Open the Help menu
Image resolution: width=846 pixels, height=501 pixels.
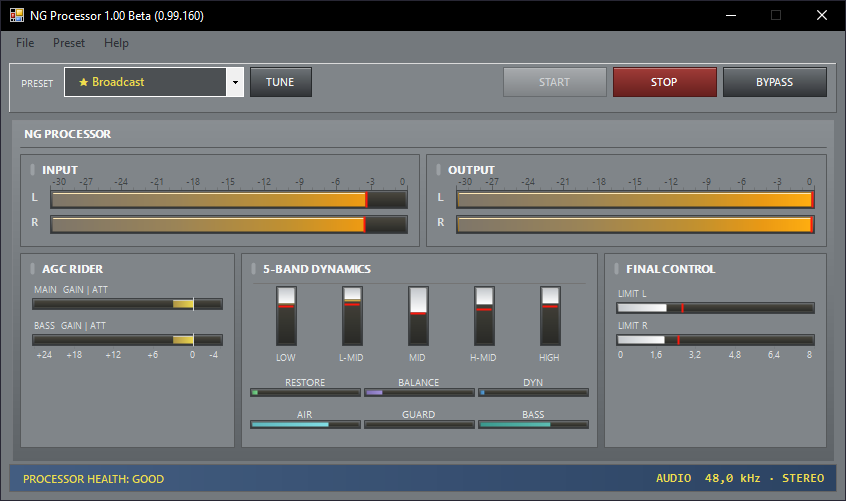coord(116,43)
